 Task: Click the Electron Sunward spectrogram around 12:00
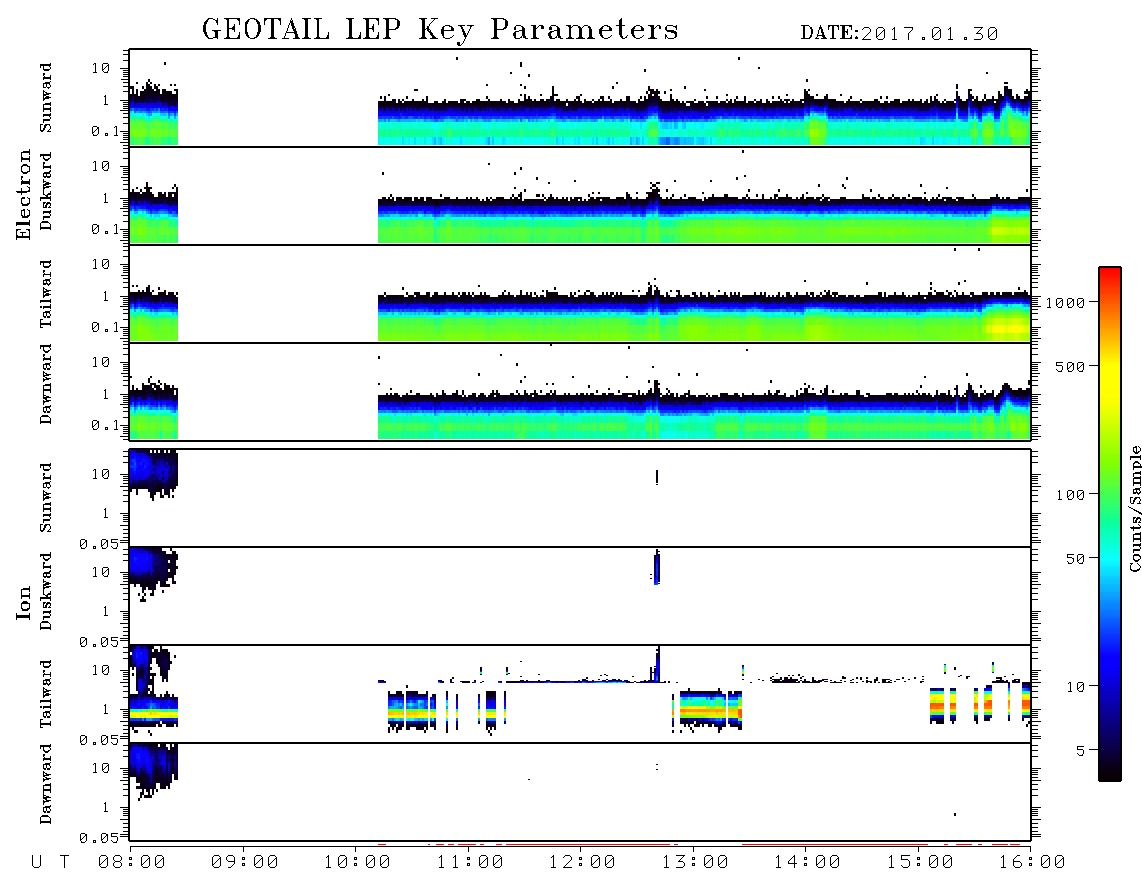click(x=580, y=120)
